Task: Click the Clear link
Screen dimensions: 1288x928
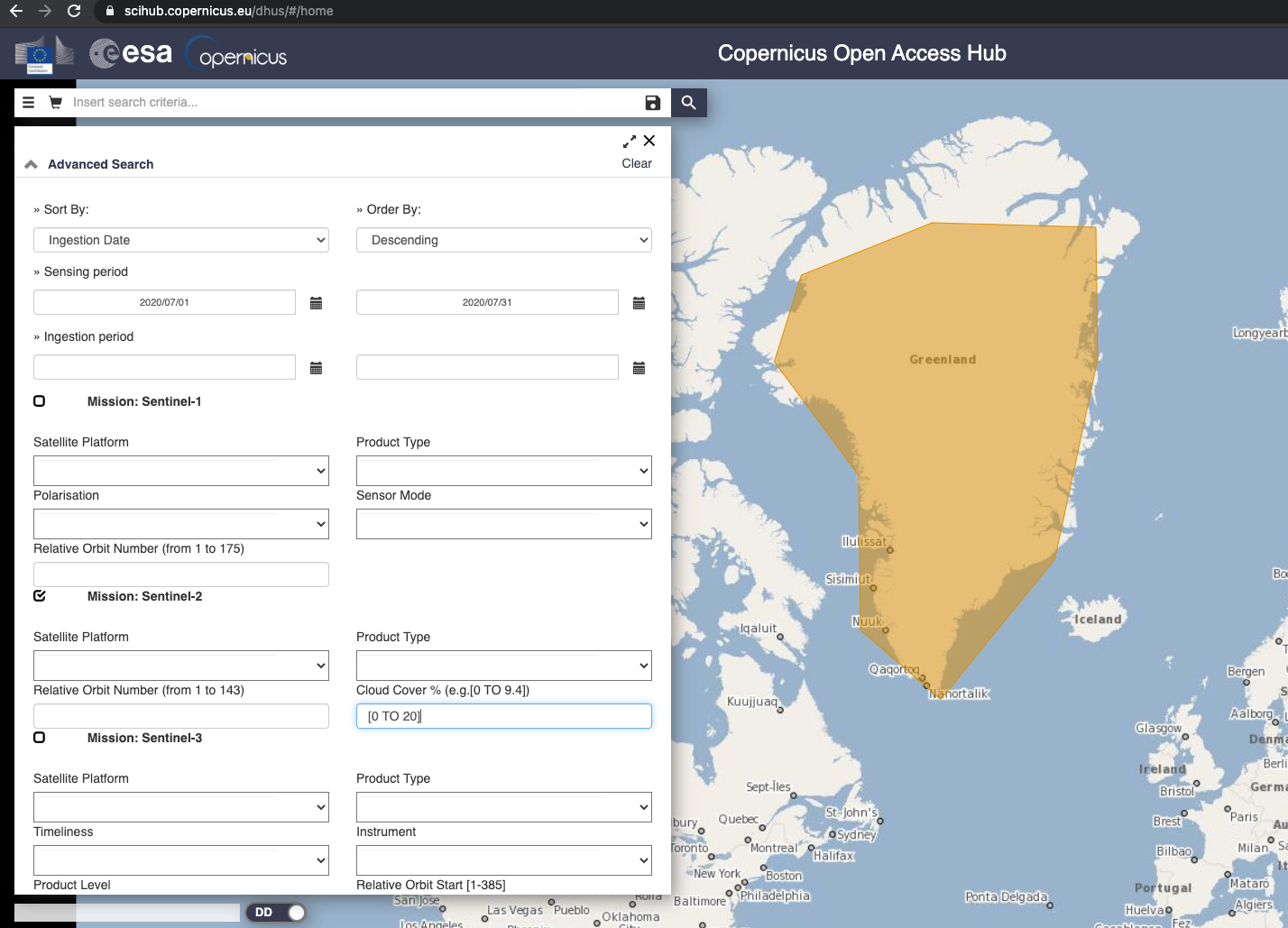Action: click(636, 163)
